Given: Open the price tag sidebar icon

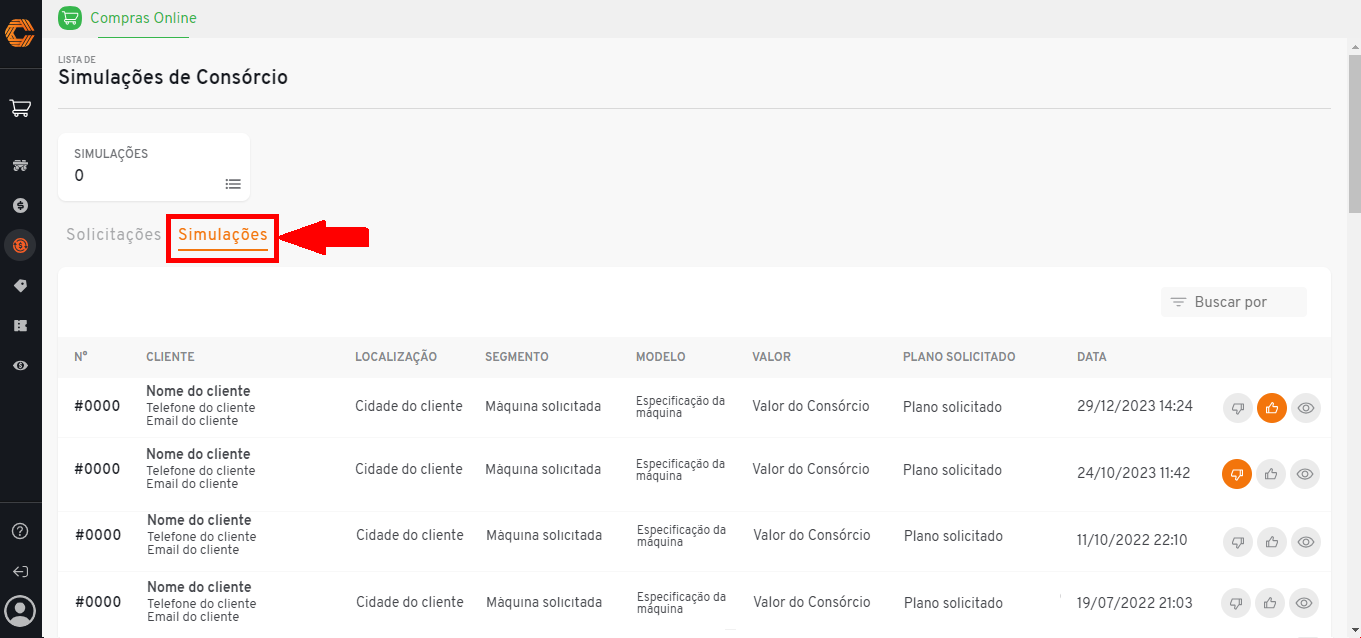Looking at the screenshot, I should 20,286.
